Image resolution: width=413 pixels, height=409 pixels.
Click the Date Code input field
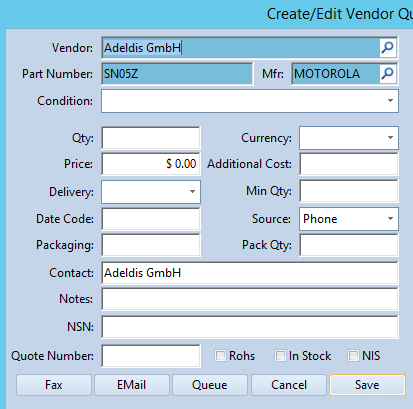point(151,219)
